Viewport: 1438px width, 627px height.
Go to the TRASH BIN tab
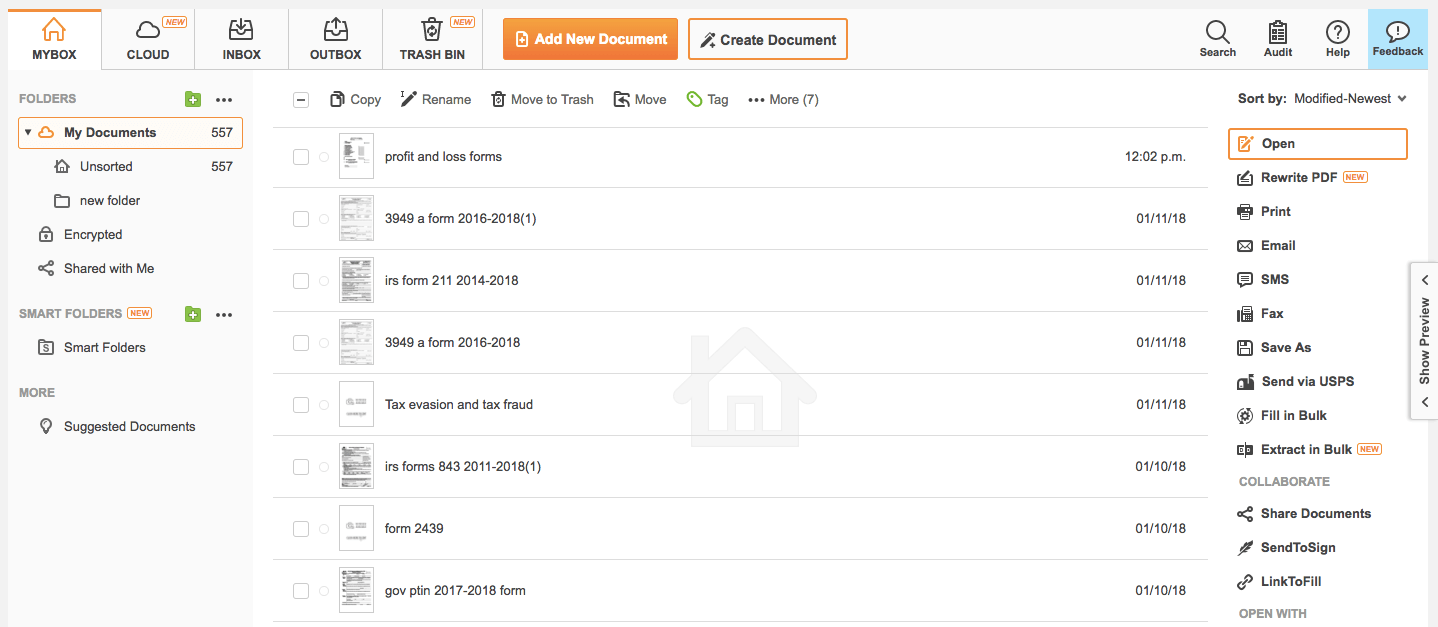(432, 40)
